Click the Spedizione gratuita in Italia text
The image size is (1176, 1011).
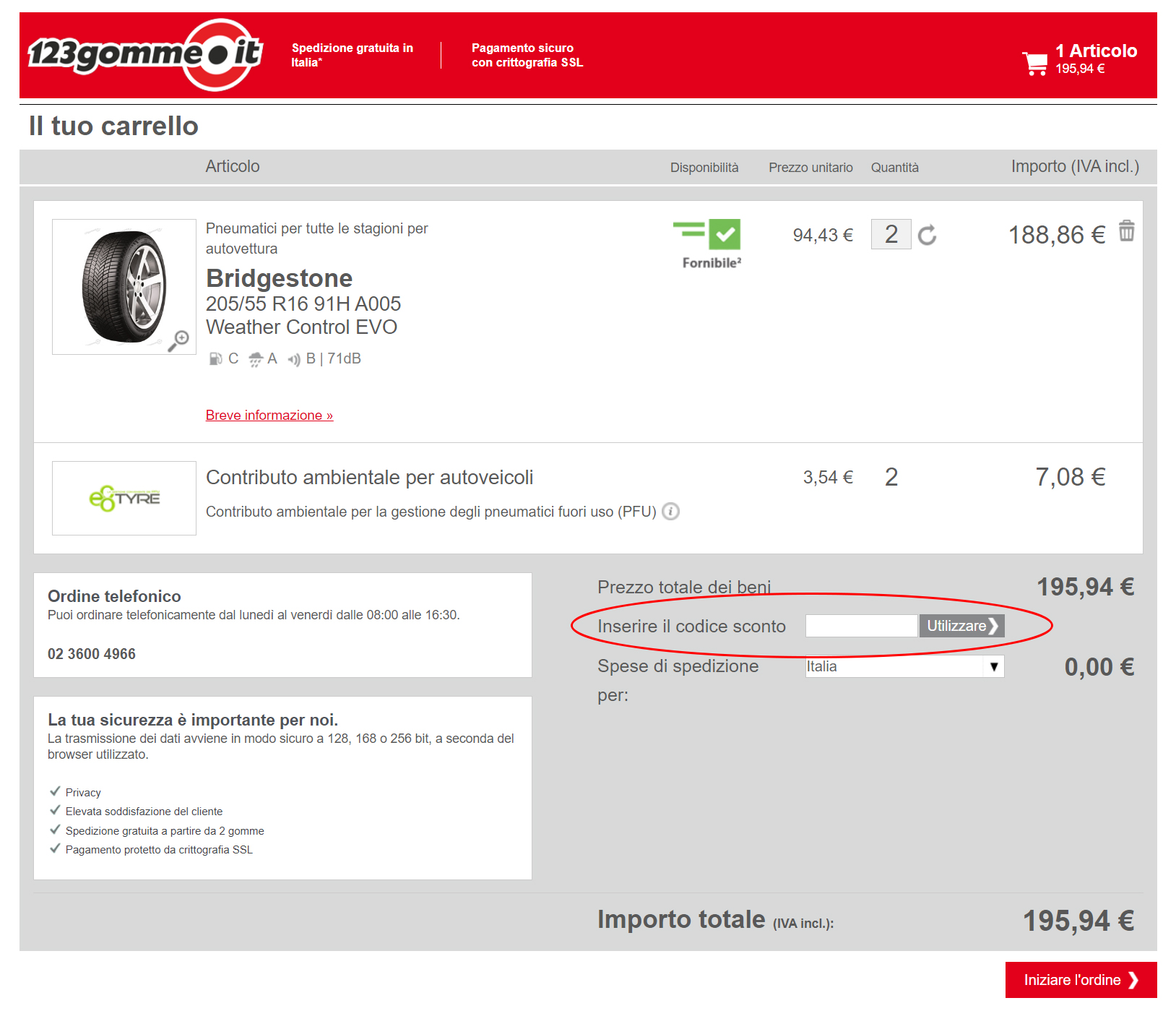pos(353,55)
